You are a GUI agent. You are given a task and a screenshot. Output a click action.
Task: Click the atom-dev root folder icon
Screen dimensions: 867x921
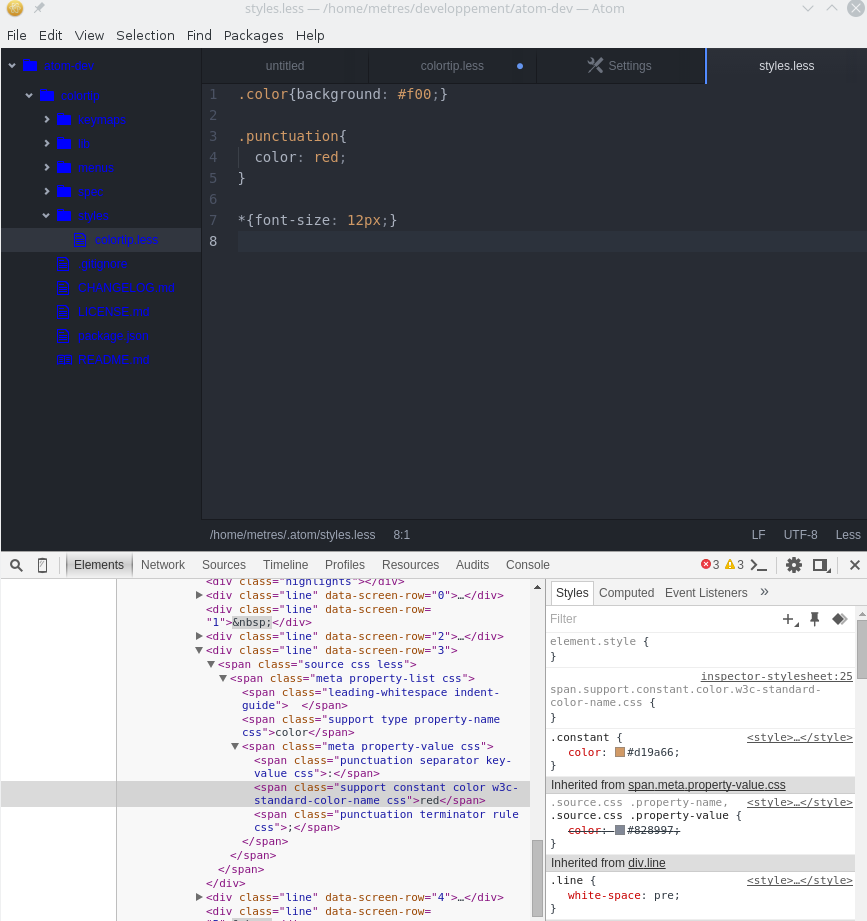point(30,65)
